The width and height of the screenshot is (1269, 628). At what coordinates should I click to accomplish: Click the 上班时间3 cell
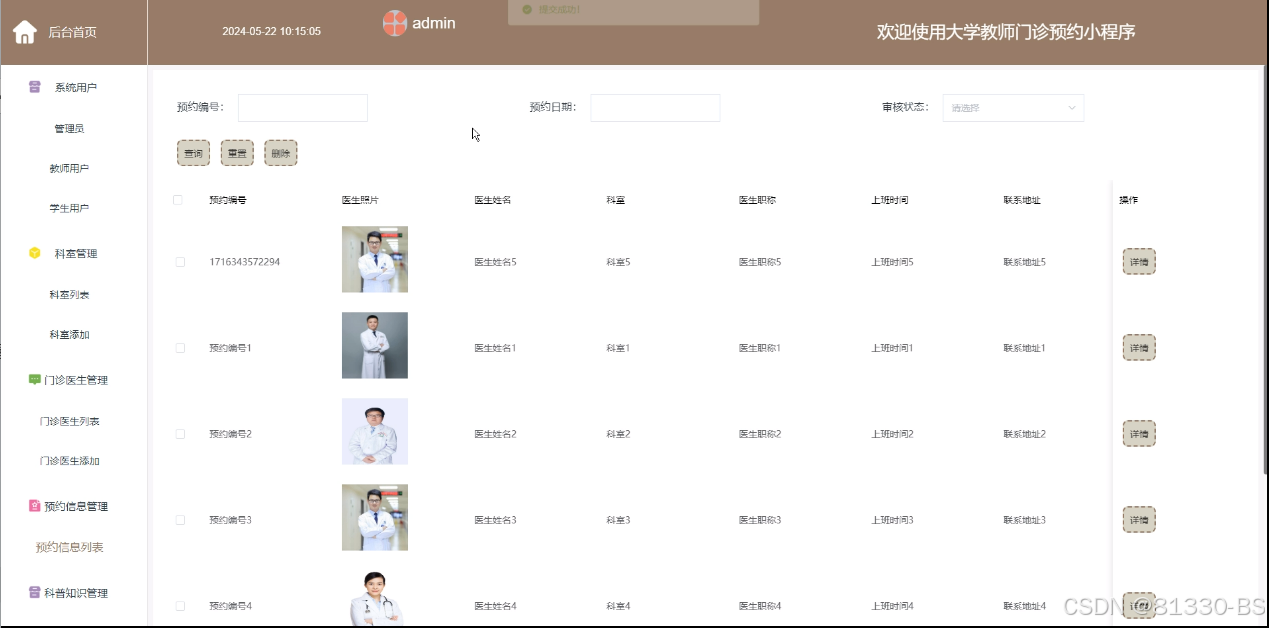click(892, 520)
